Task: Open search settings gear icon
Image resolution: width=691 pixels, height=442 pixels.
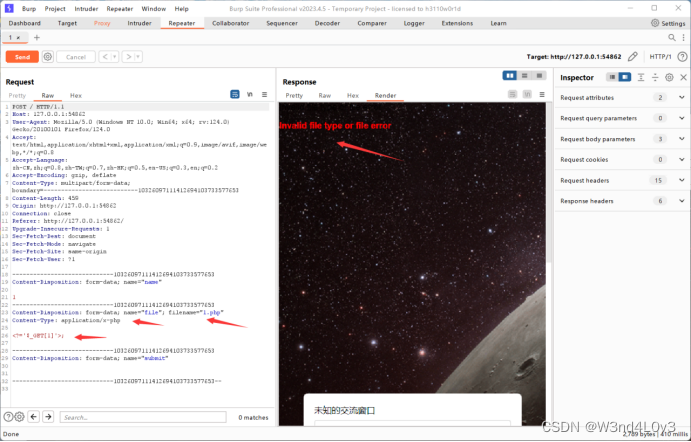Action: tap(19, 417)
